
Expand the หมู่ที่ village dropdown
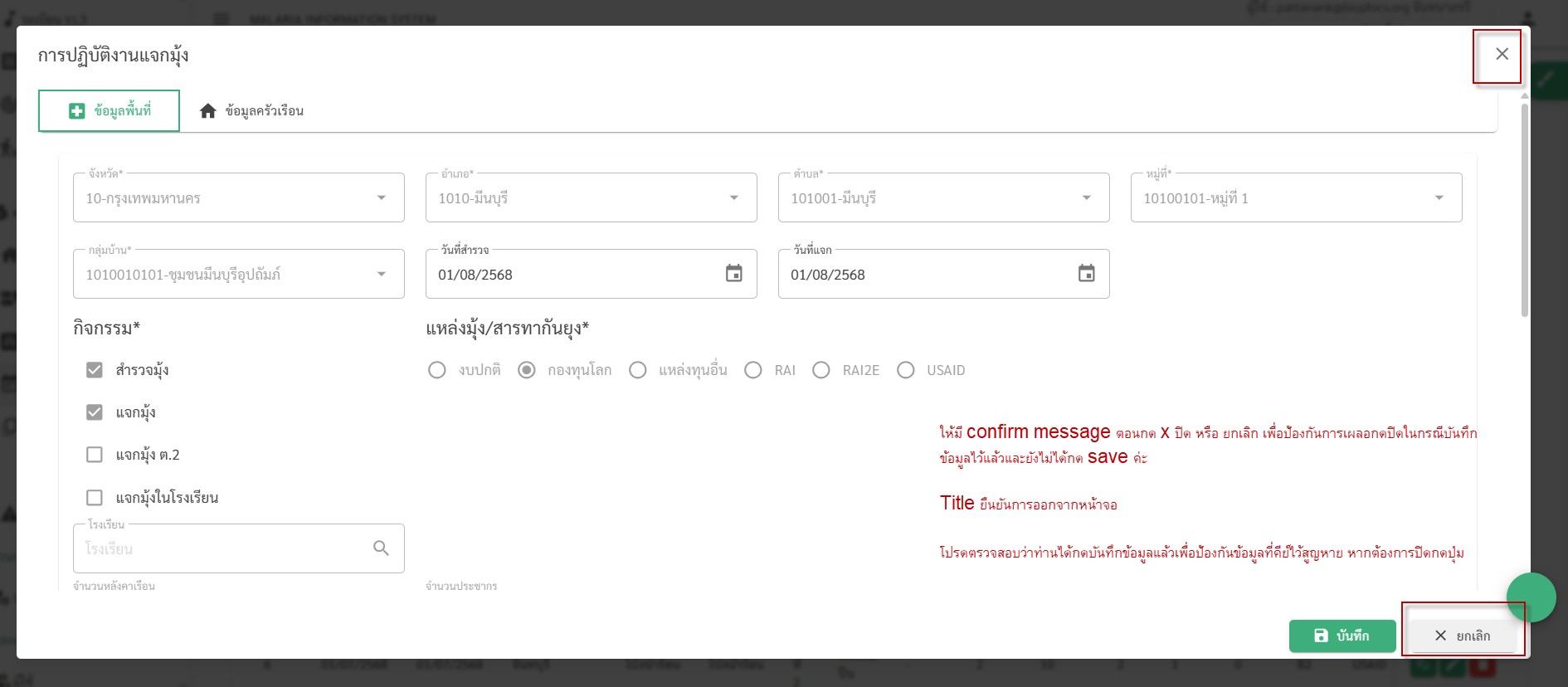(x=1439, y=198)
